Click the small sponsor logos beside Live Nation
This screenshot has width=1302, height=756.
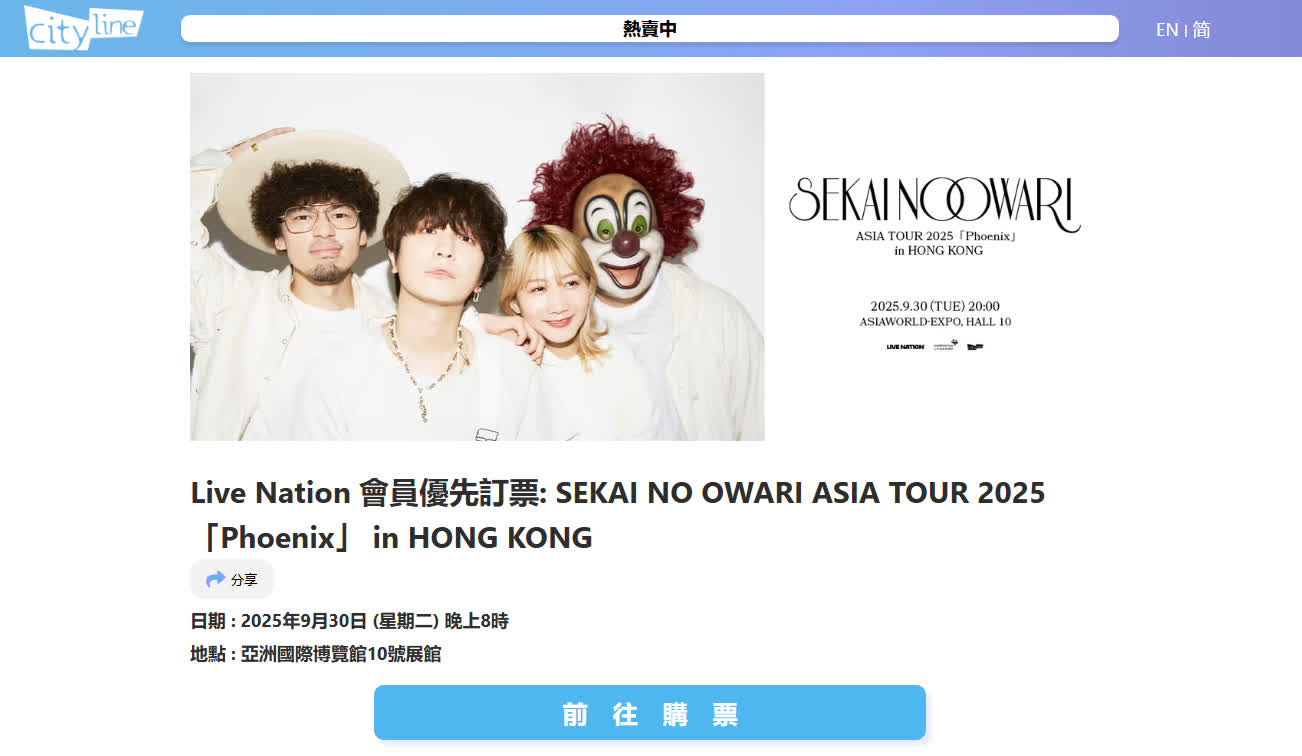click(959, 346)
